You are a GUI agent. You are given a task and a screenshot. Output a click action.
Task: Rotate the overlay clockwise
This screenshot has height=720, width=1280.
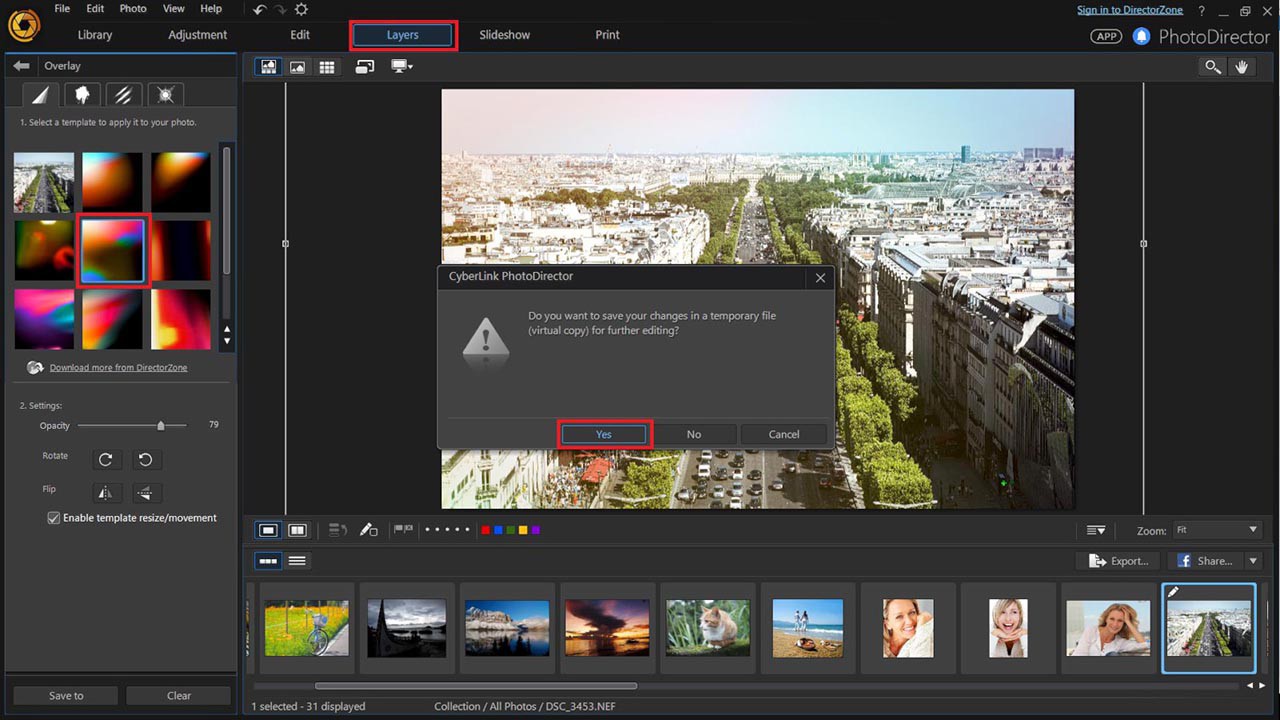(105, 460)
